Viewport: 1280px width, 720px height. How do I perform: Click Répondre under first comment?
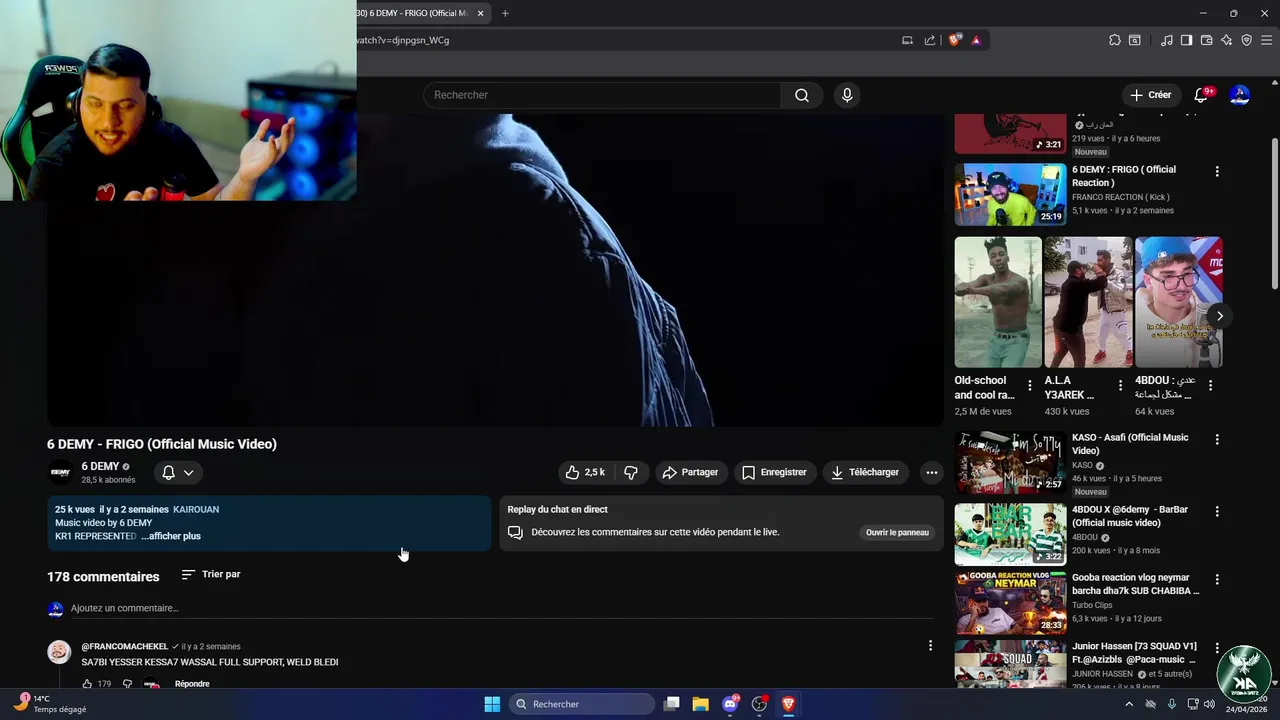(x=192, y=684)
